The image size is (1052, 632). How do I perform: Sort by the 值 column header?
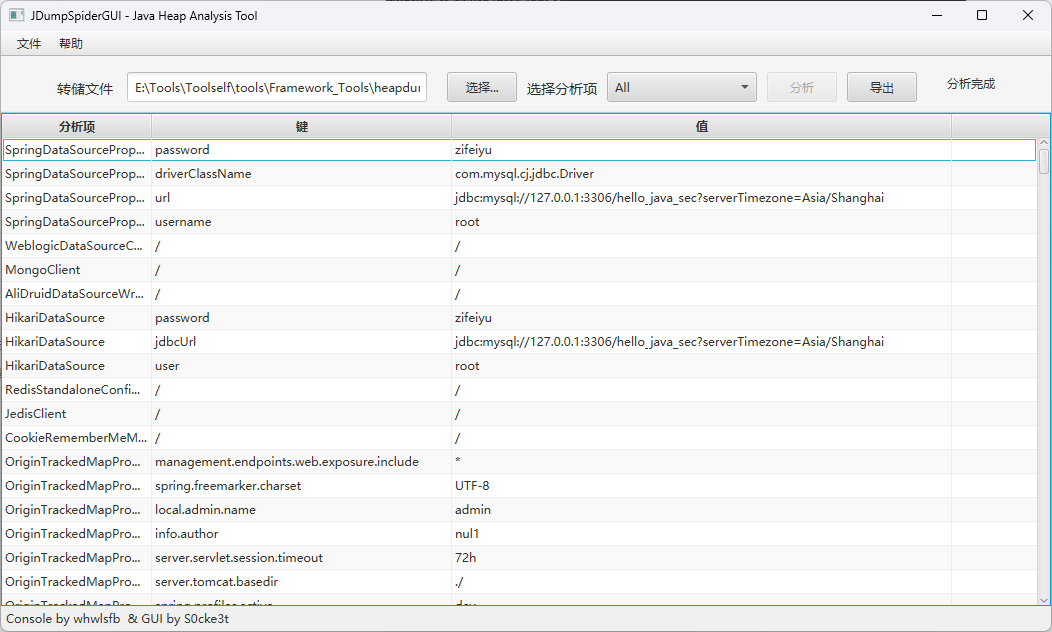[702, 126]
